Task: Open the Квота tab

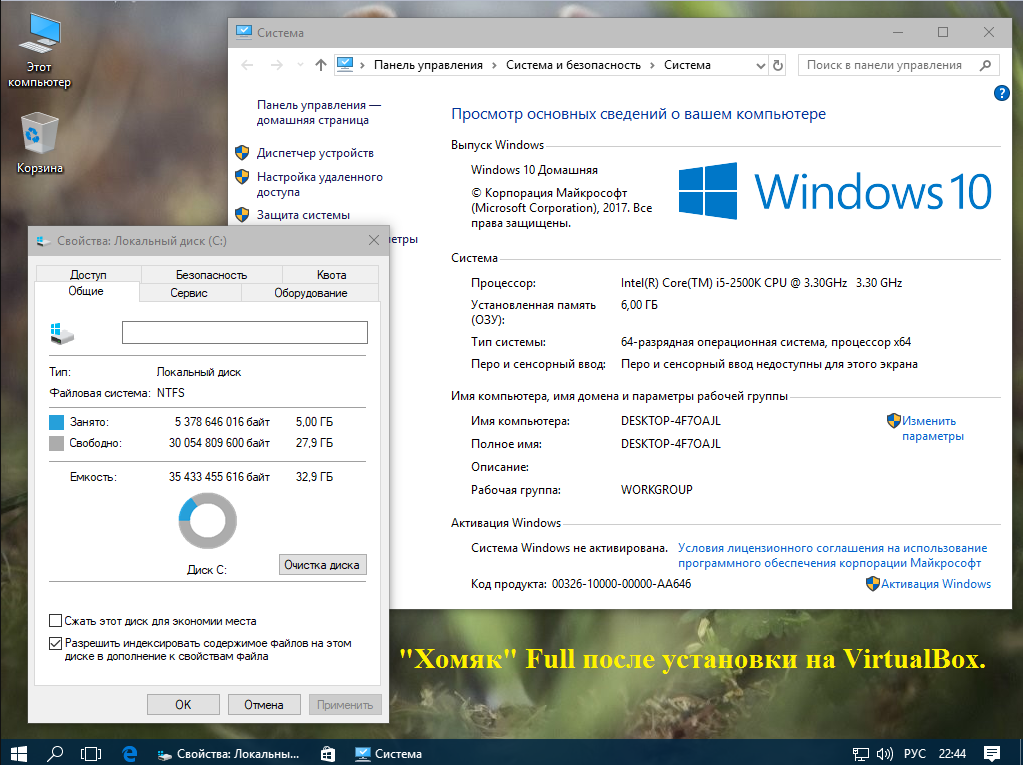Action: [331, 275]
